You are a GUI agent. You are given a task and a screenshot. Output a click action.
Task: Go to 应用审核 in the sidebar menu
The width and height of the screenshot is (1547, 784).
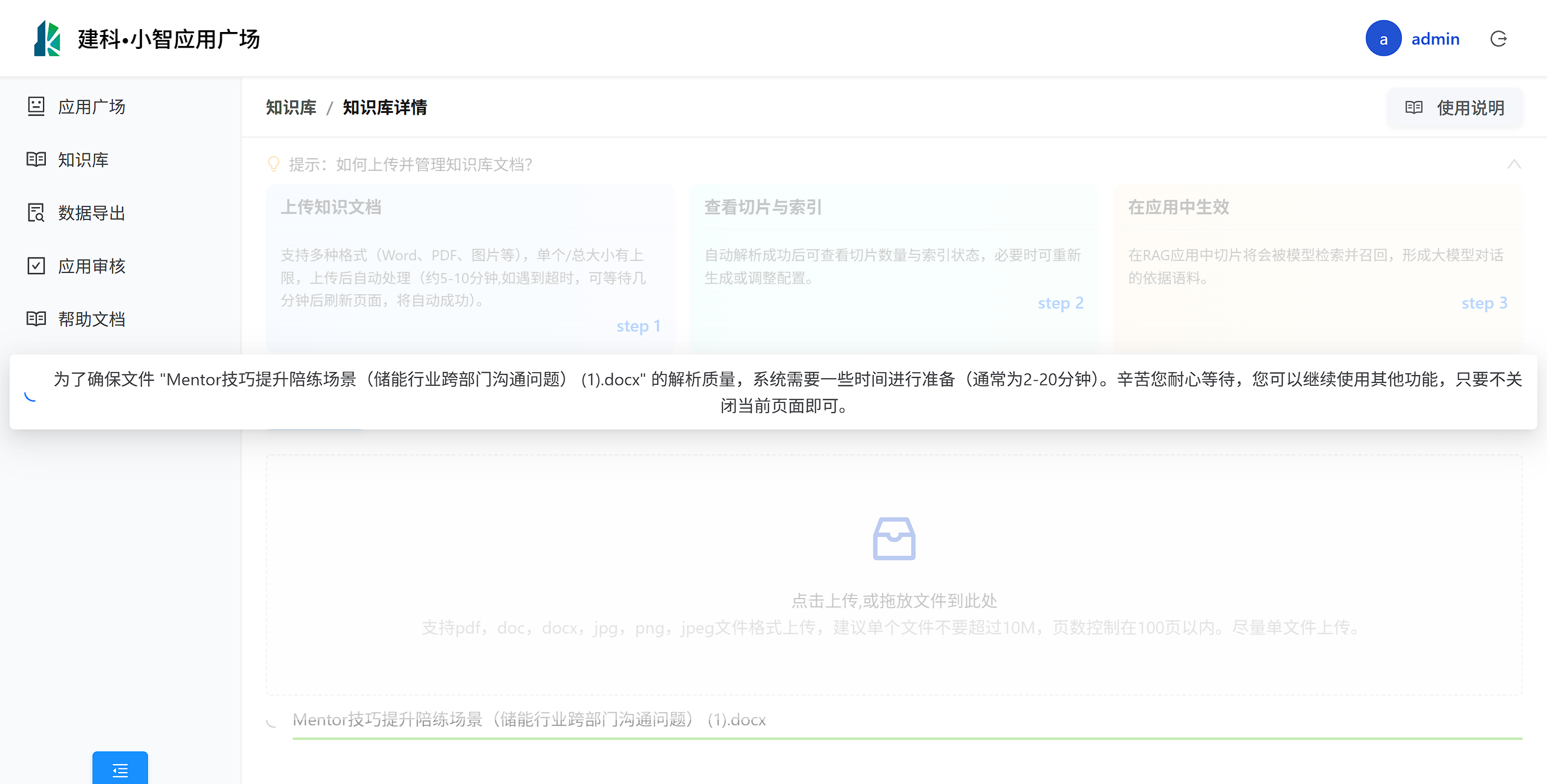(x=92, y=266)
